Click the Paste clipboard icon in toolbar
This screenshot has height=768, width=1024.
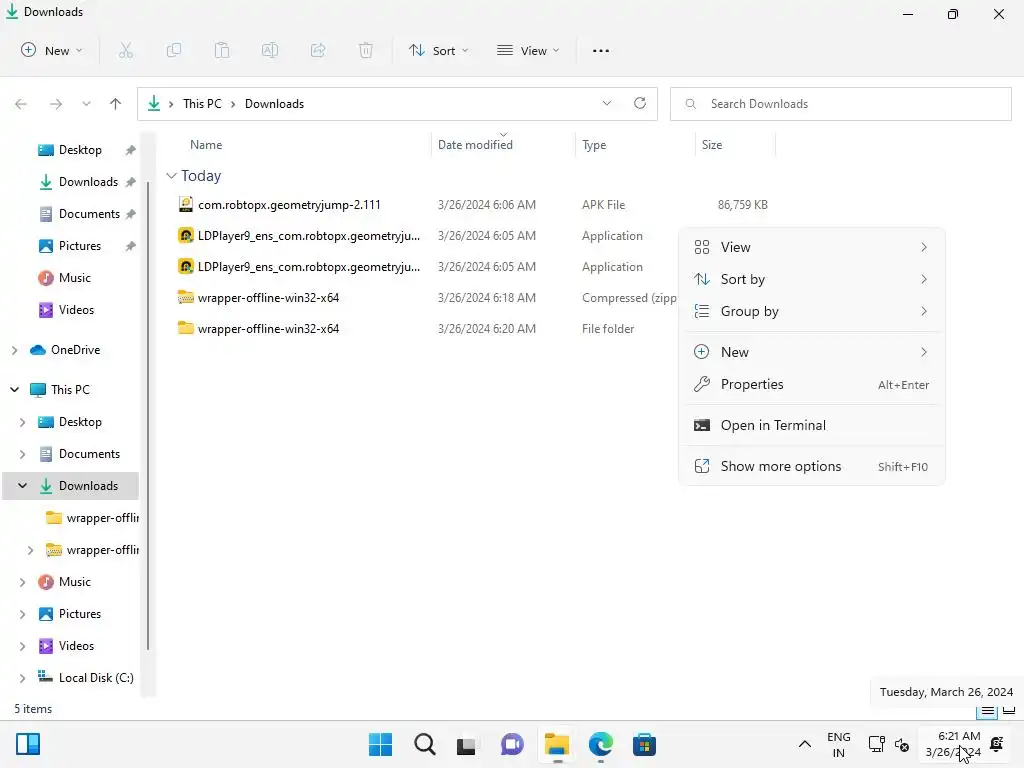[x=222, y=50]
